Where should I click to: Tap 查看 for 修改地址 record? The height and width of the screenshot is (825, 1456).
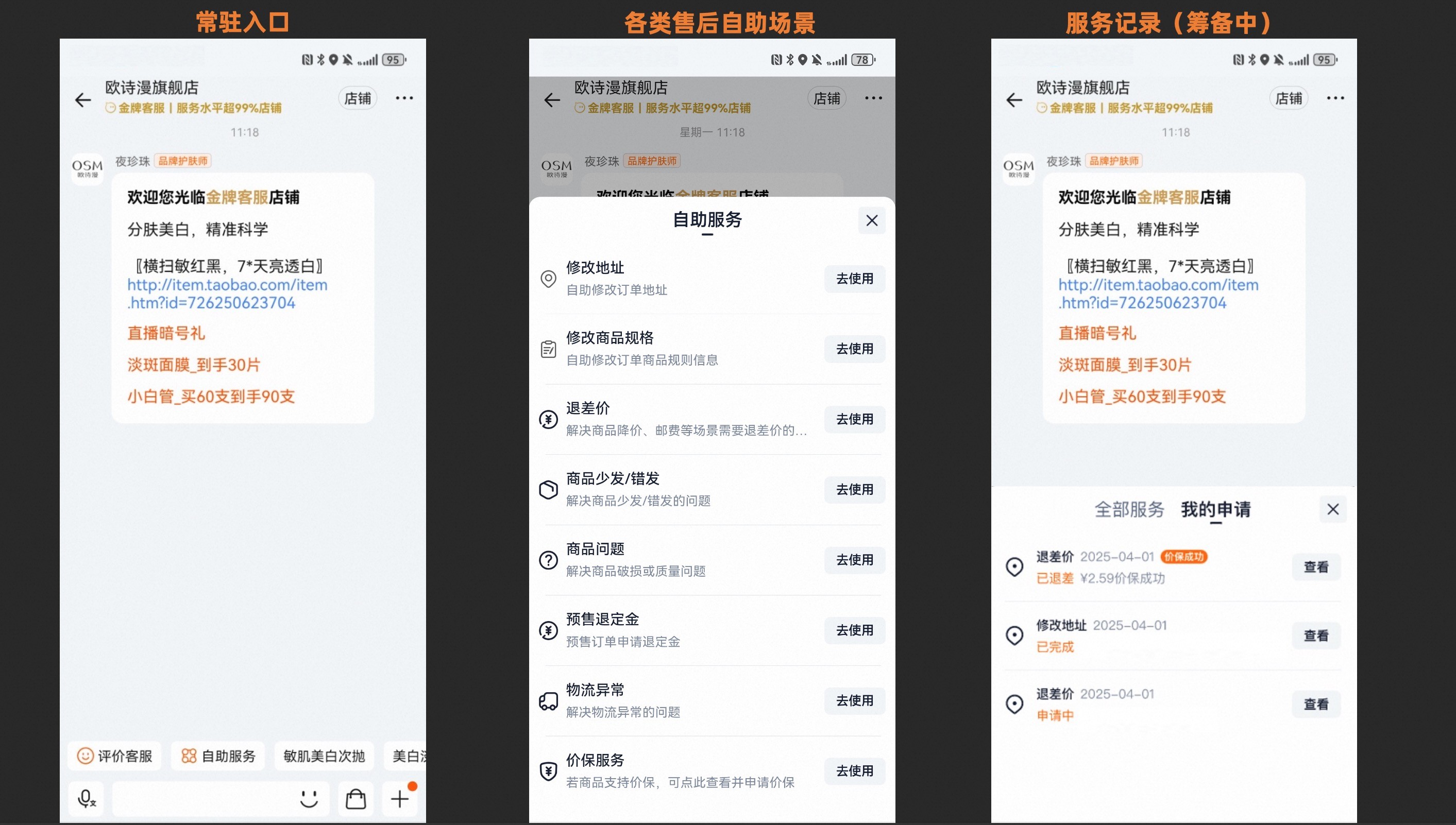1315,635
